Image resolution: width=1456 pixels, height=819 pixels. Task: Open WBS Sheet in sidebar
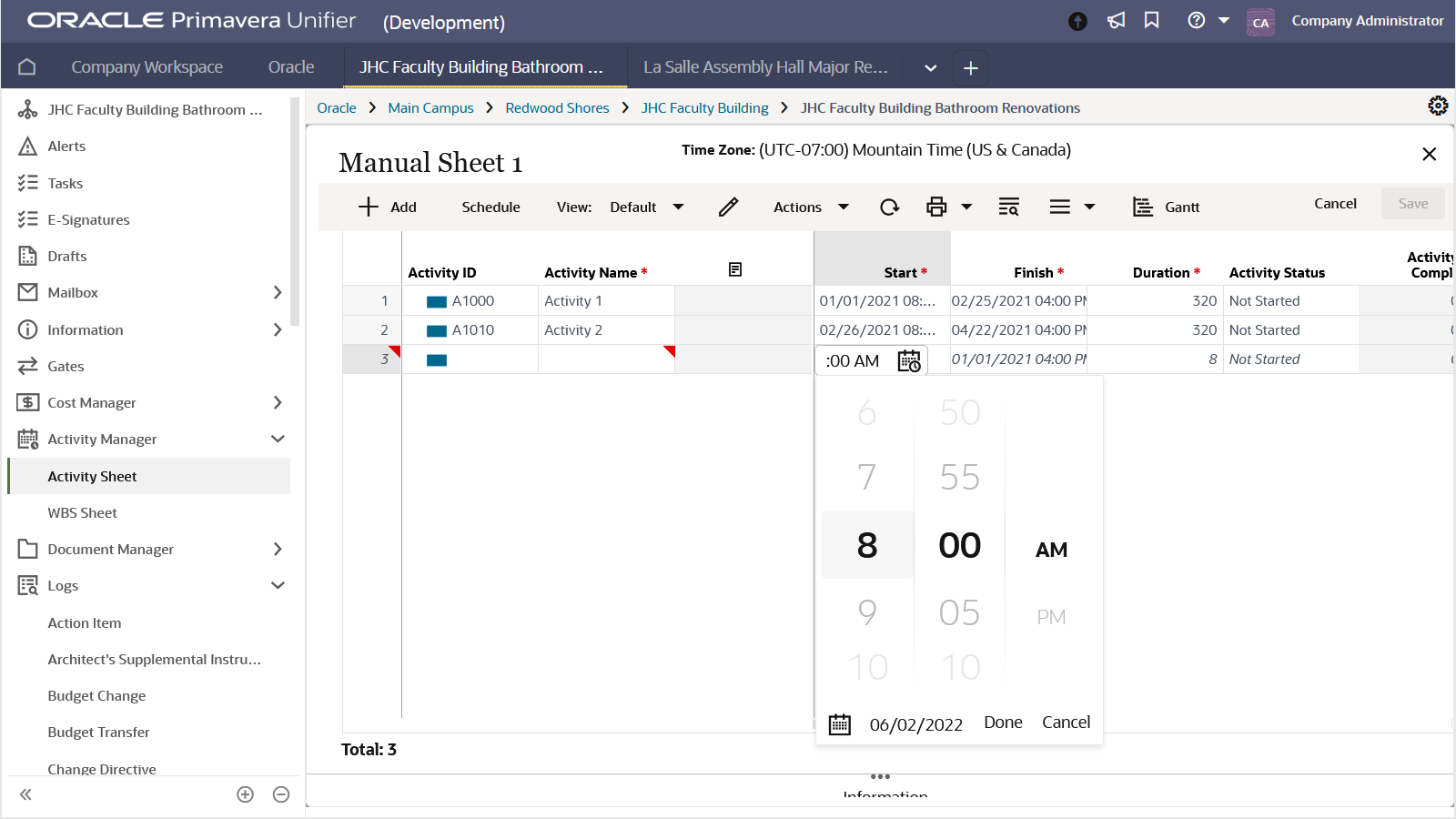pyautogui.click(x=82, y=512)
